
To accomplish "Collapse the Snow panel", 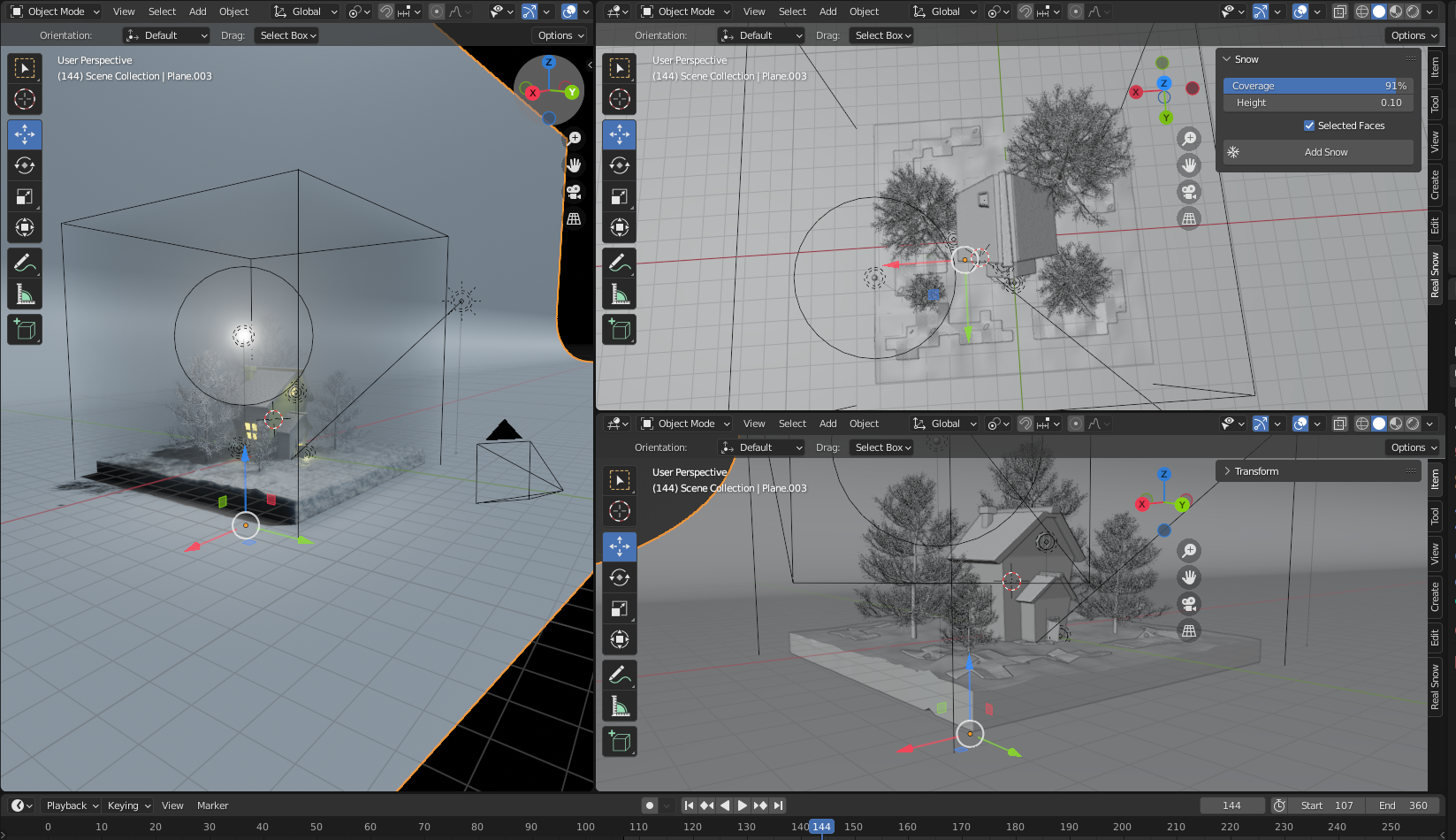I will pos(1227,59).
